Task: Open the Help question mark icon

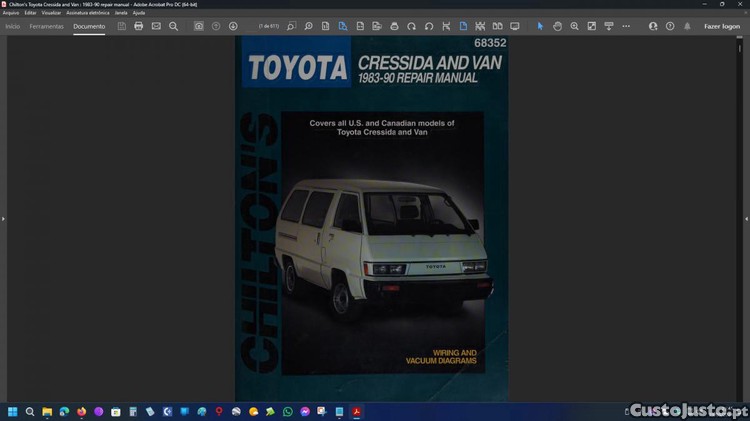Action: click(670, 26)
